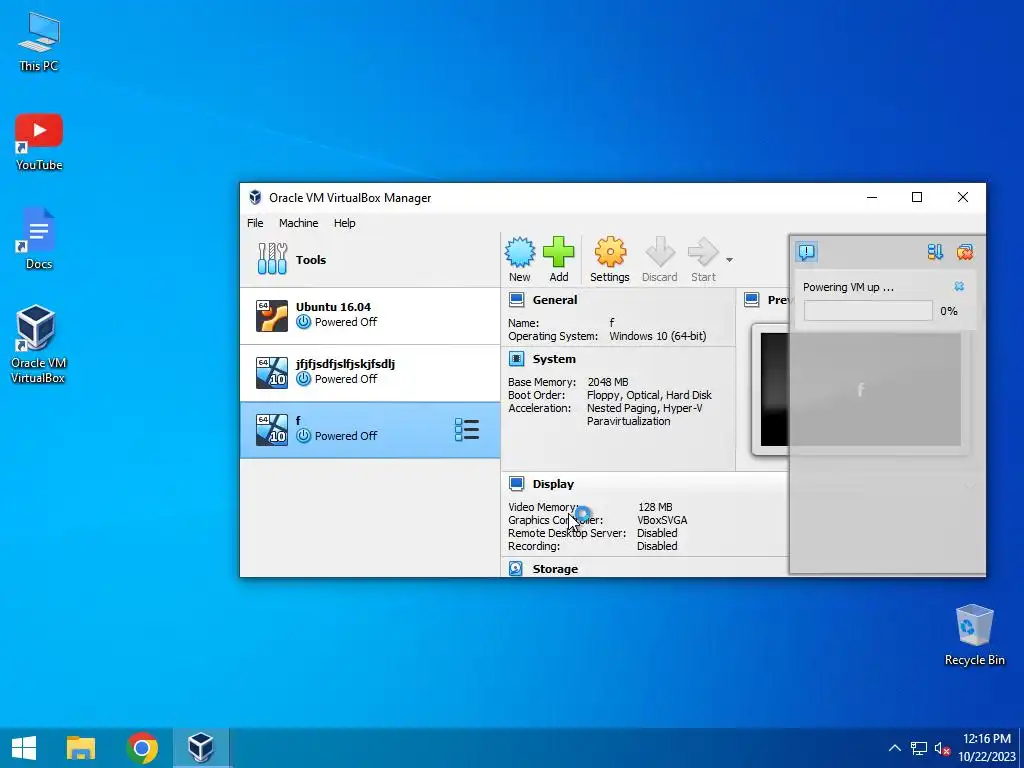Image resolution: width=1024 pixels, height=768 pixels.
Task: Click the General section header
Action: tap(554, 300)
